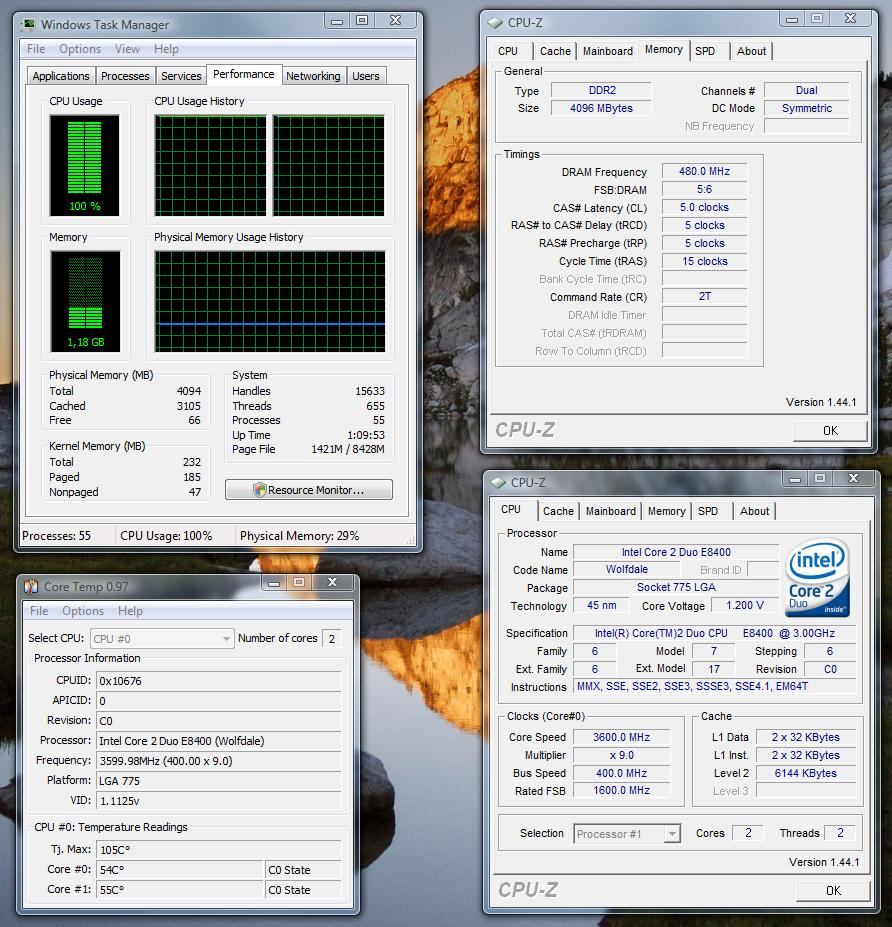Open the Help menu in Core Temp

click(130, 611)
